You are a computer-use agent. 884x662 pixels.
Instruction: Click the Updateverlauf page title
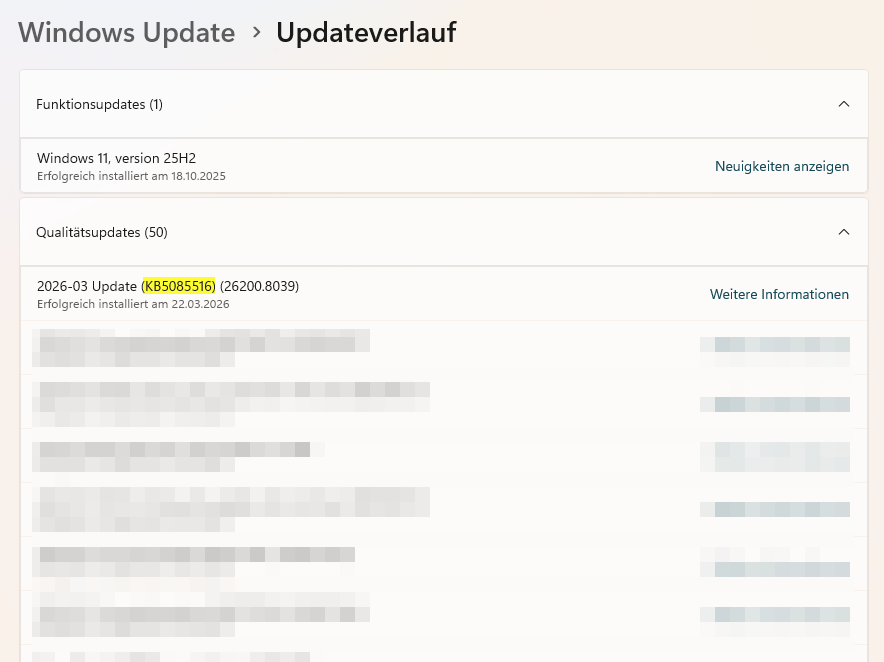click(366, 32)
